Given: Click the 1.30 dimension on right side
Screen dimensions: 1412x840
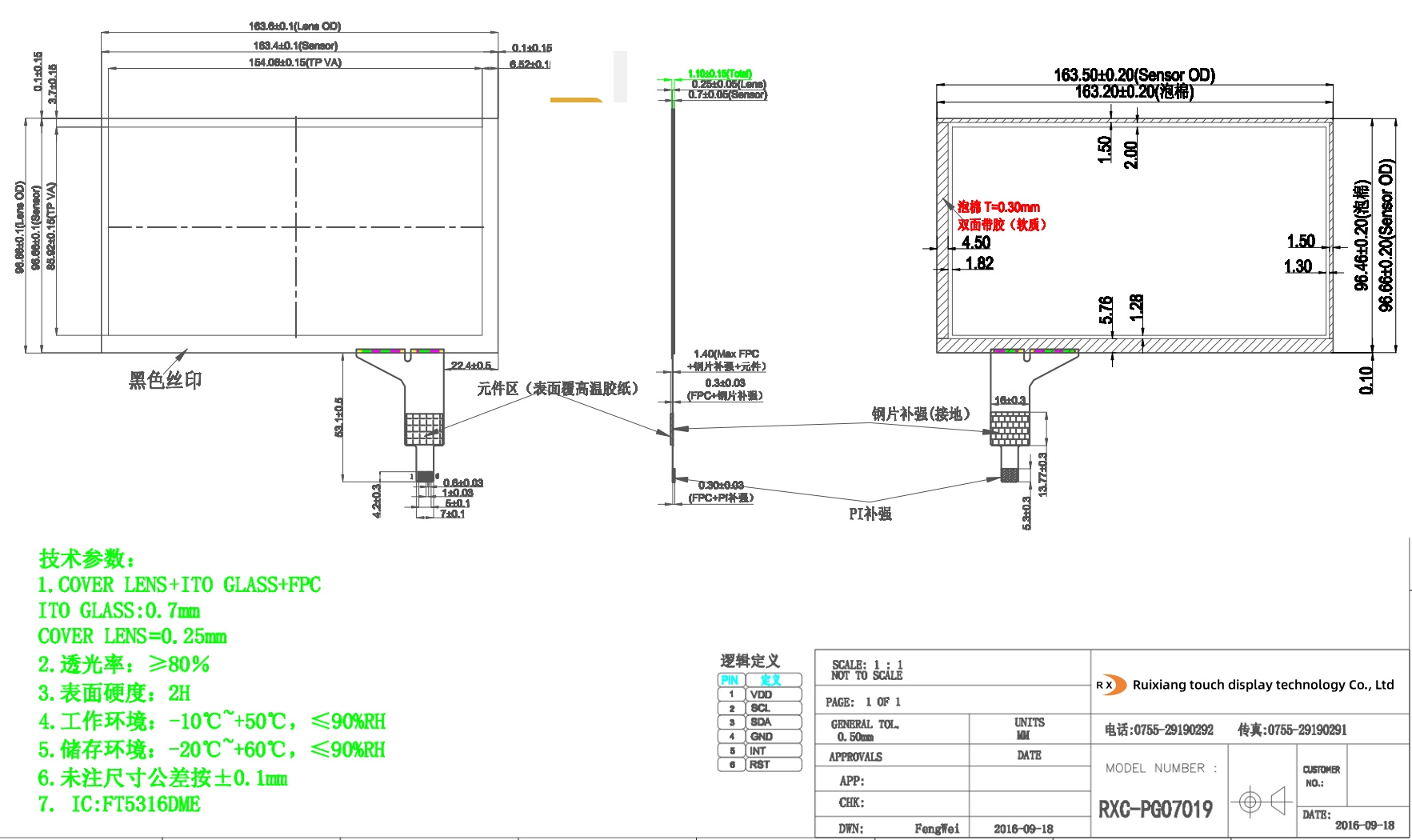Looking at the screenshot, I should point(1298,266).
